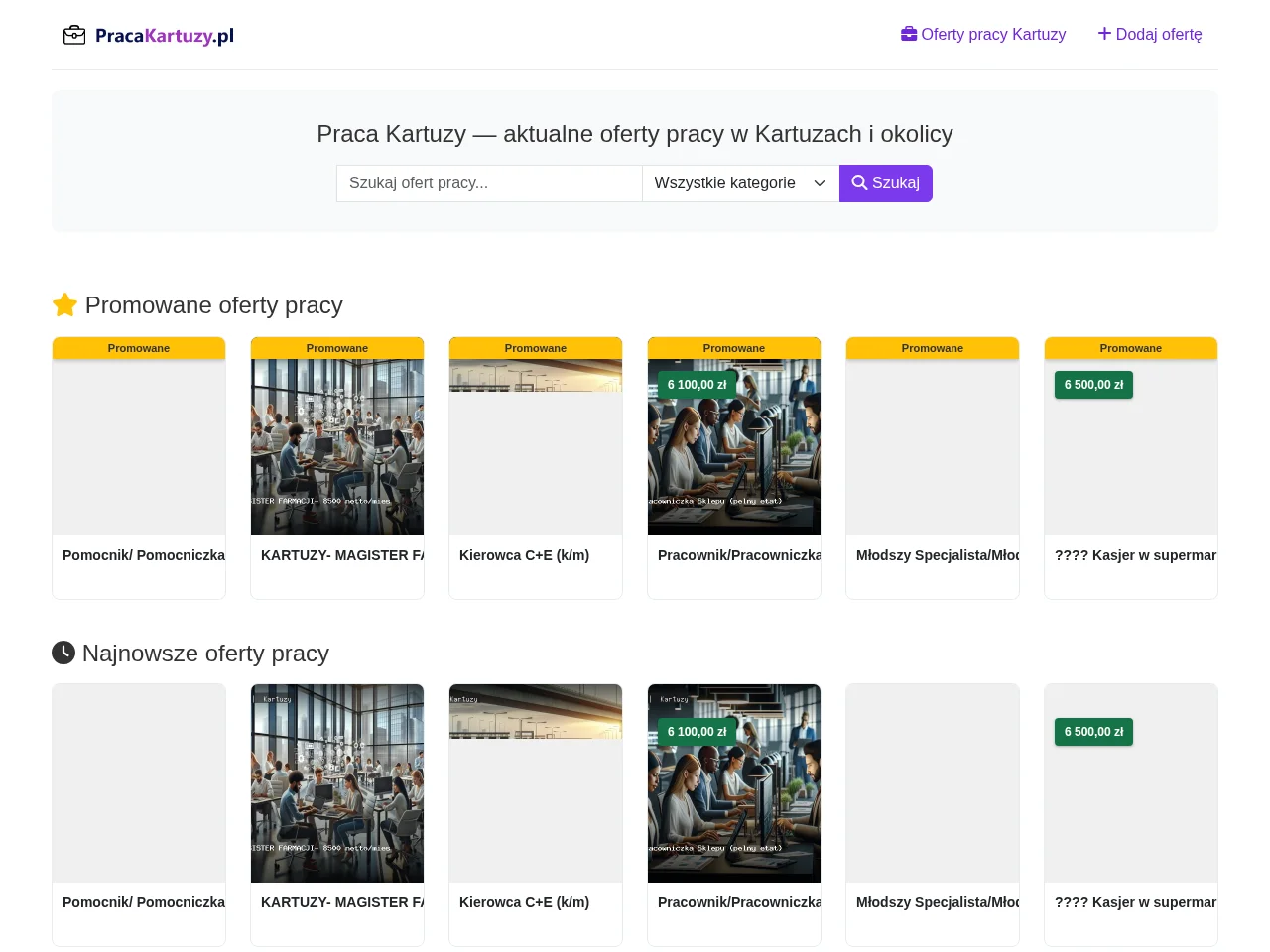Screen dimensions: 1270x952
Task: Click promoted Młodszy Specjalista title
Action: click(x=938, y=555)
